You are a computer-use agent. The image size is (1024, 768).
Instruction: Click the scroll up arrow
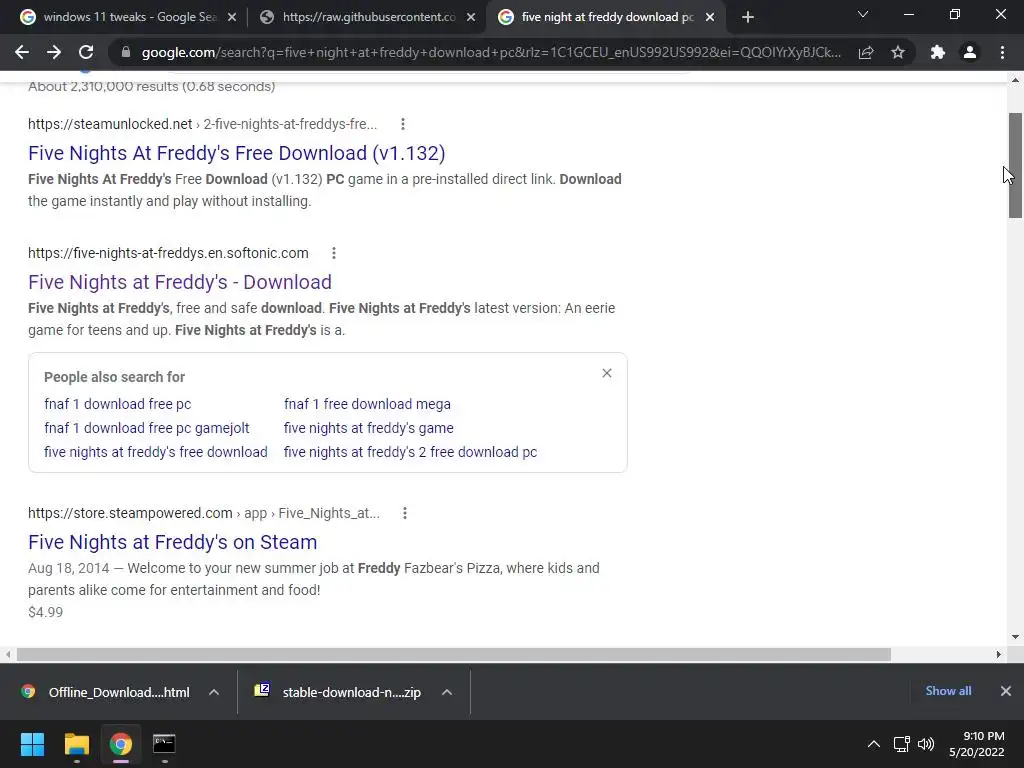(x=1016, y=80)
